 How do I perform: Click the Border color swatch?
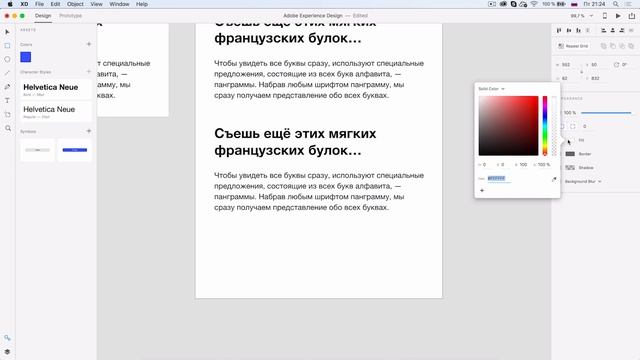click(570, 154)
